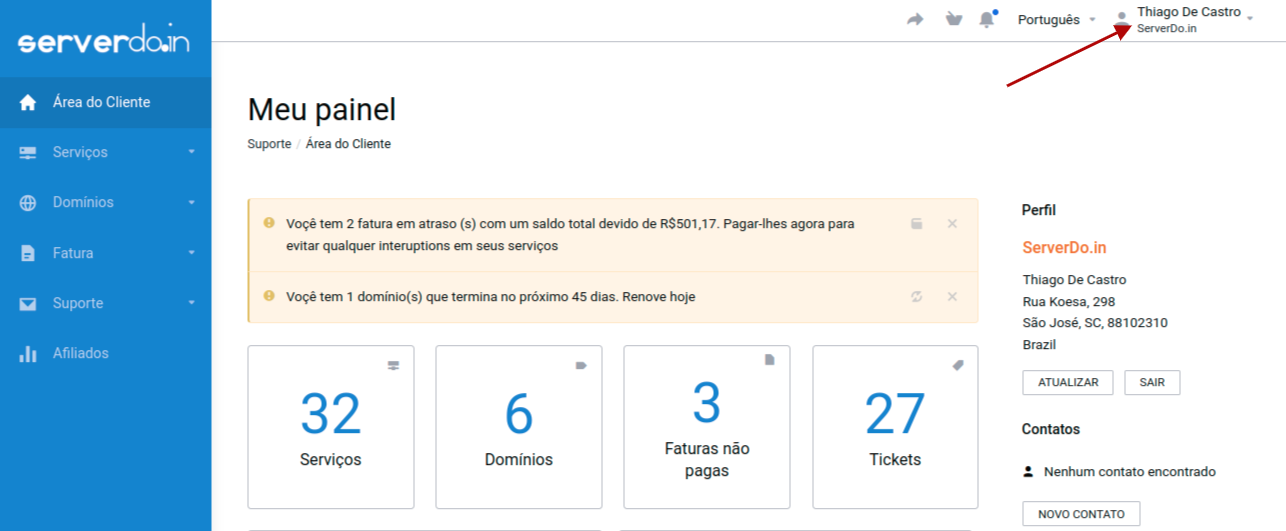This screenshot has width=1286, height=531.
Task: Go to Área do Cliente menu item
Action: pyautogui.click(x=101, y=102)
